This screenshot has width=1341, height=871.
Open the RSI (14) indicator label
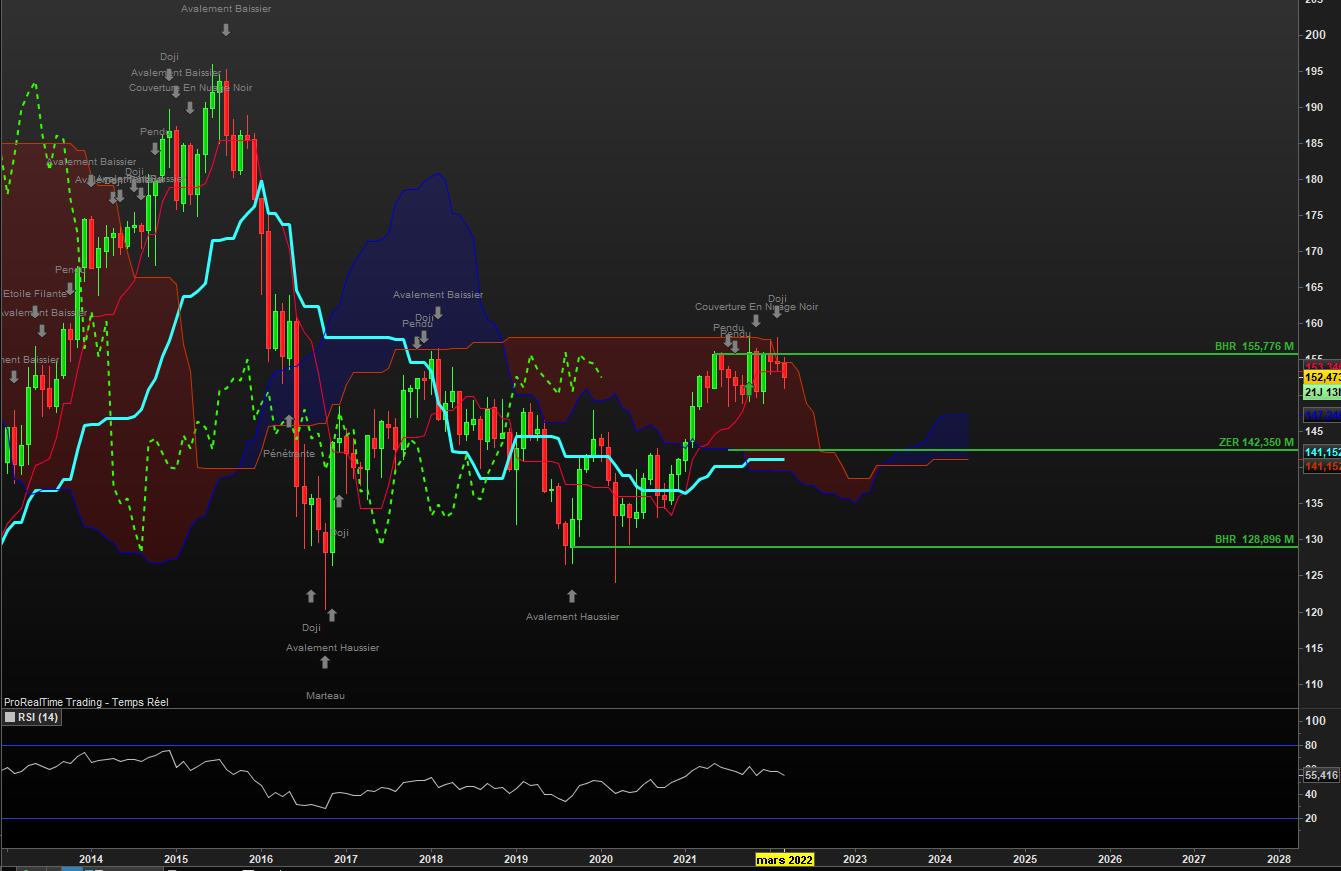(x=38, y=717)
